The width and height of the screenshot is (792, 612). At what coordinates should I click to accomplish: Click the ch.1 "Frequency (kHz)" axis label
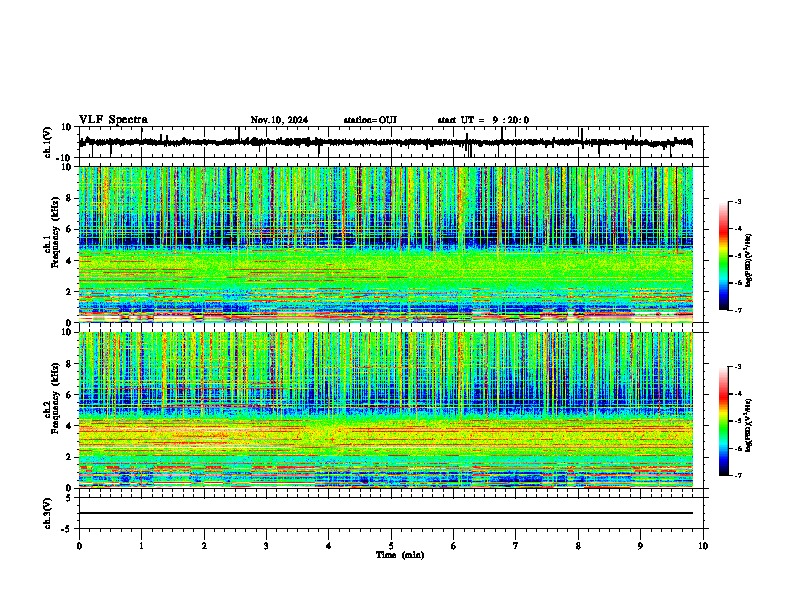click(x=55, y=232)
